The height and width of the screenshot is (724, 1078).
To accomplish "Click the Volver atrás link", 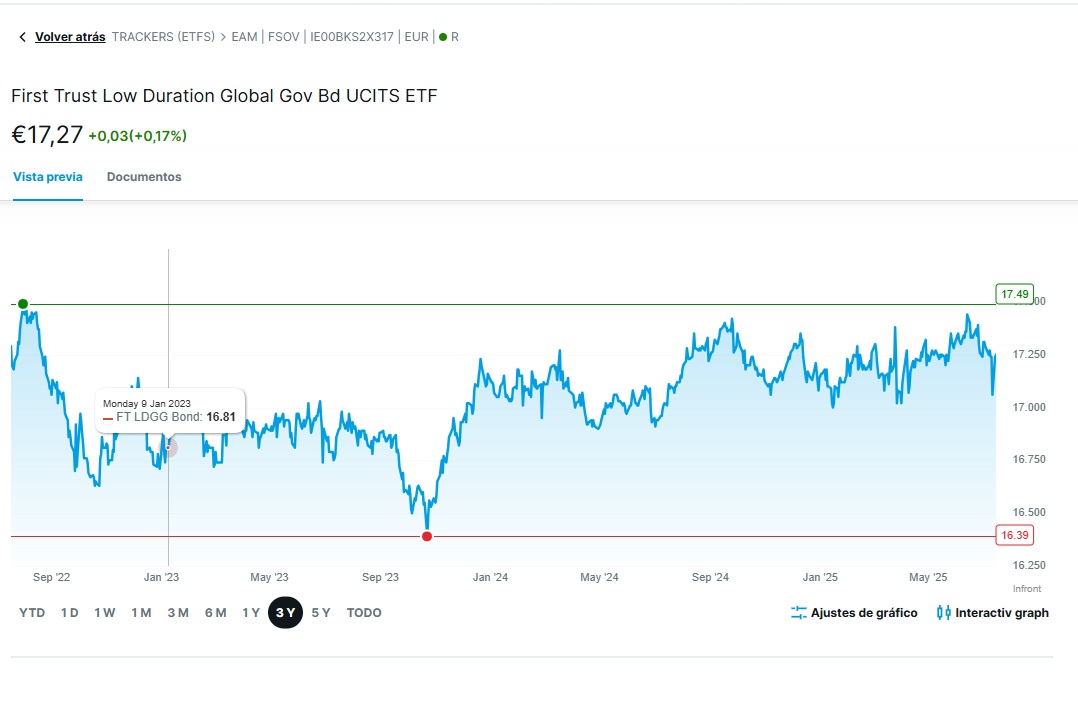I will [x=71, y=36].
